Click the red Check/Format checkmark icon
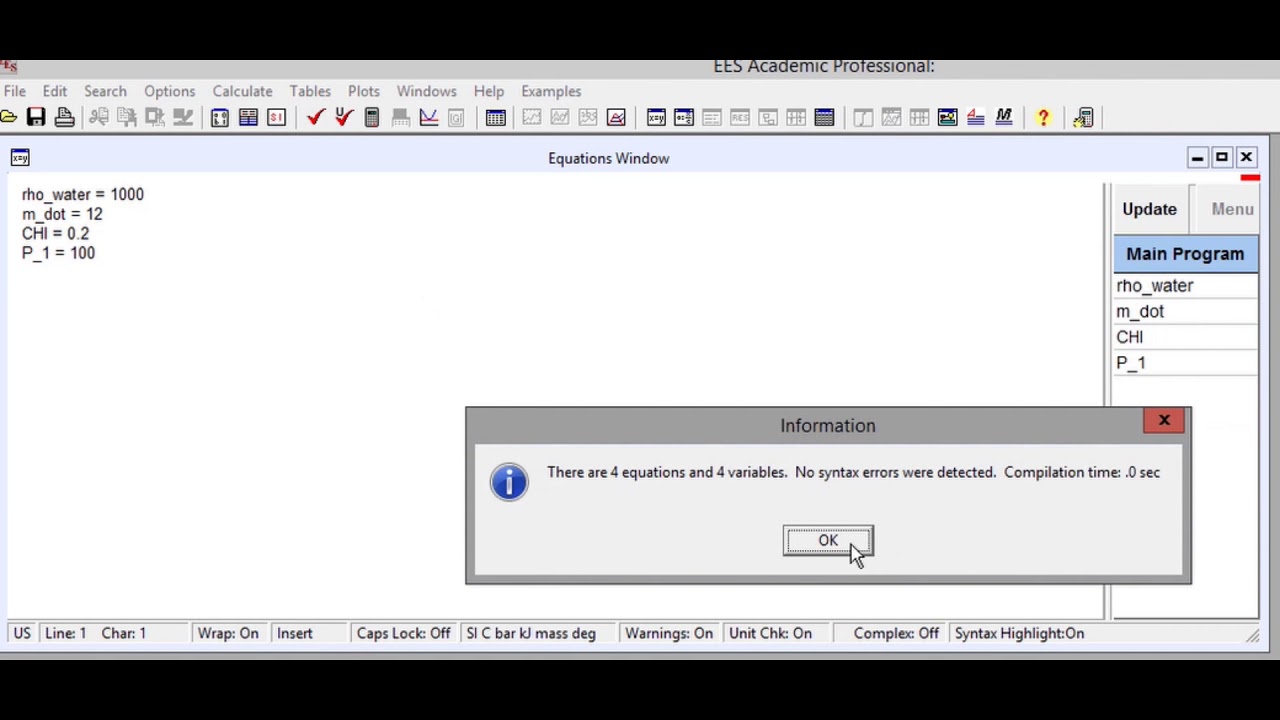 click(x=316, y=118)
